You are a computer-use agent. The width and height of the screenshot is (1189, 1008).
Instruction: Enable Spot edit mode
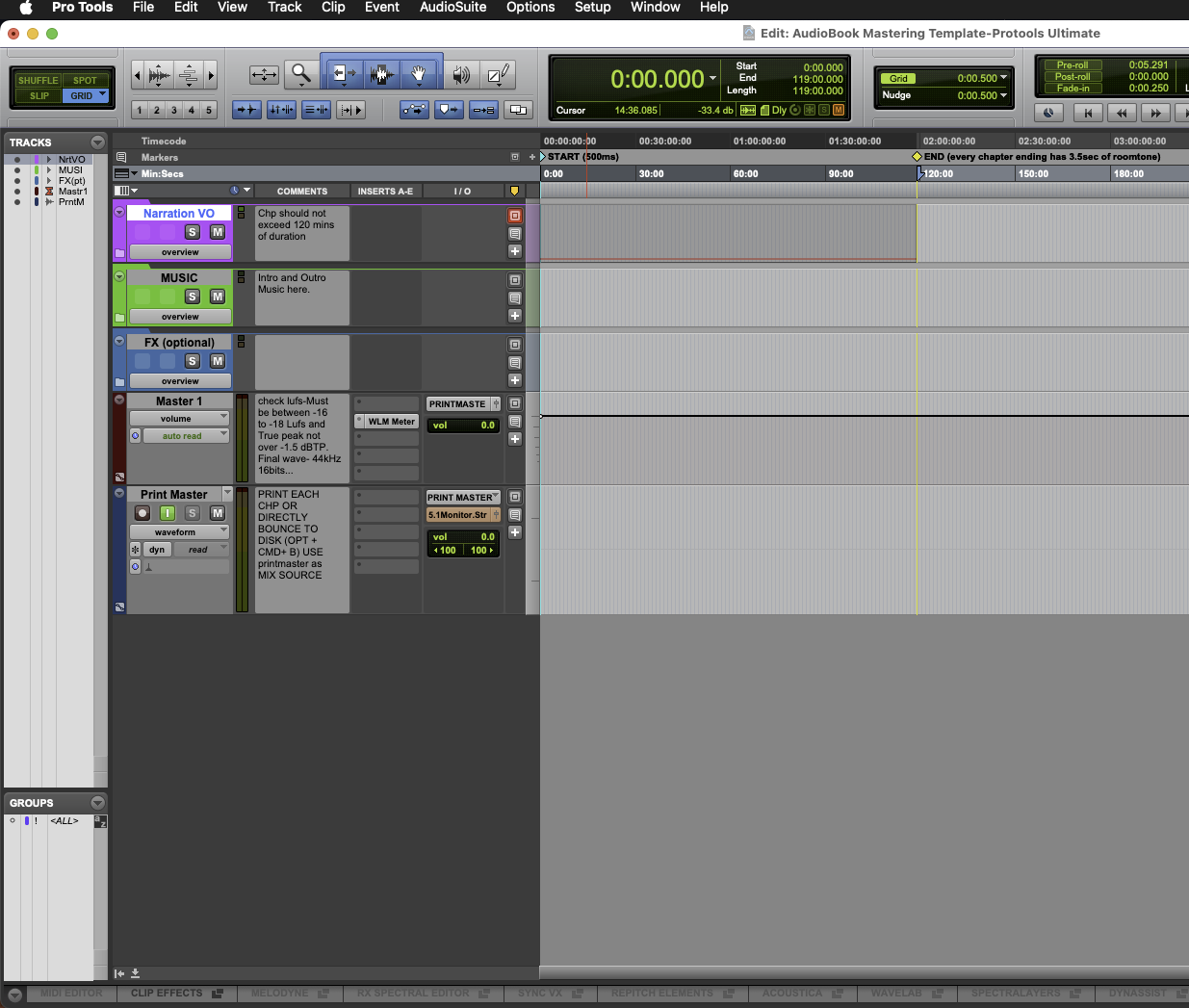[86, 80]
